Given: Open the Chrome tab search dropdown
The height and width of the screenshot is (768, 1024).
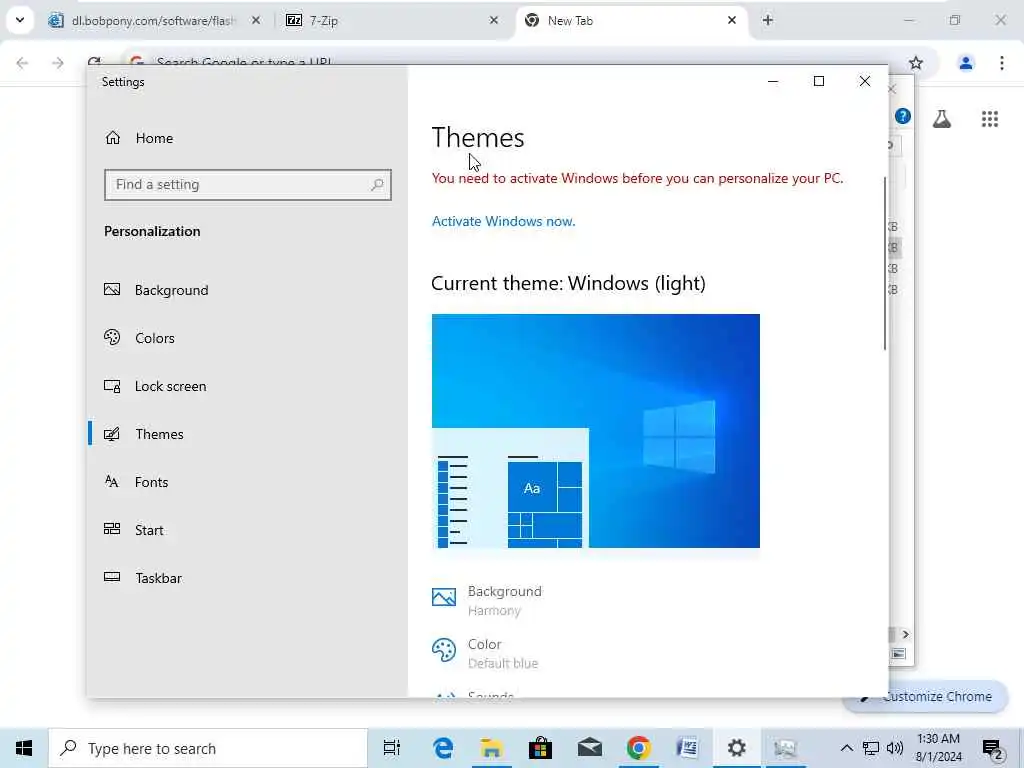Looking at the screenshot, I should pyautogui.click(x=20, y=20).
